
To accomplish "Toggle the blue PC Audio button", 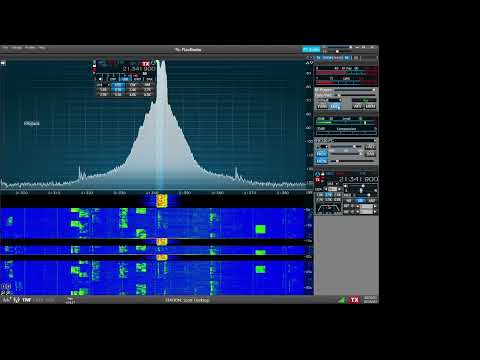I will click(311, 50).
